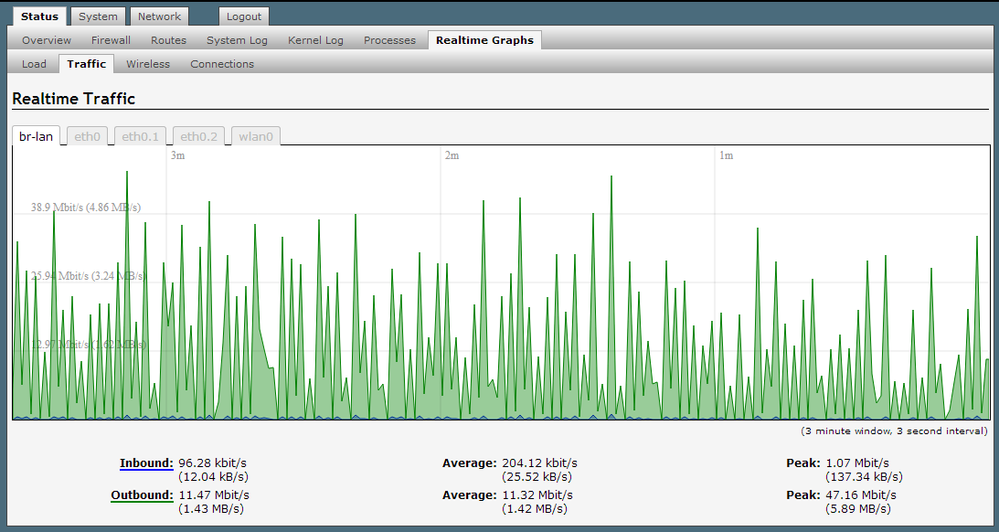View the System Log
The image size is (999, 532).
(237, 40)
